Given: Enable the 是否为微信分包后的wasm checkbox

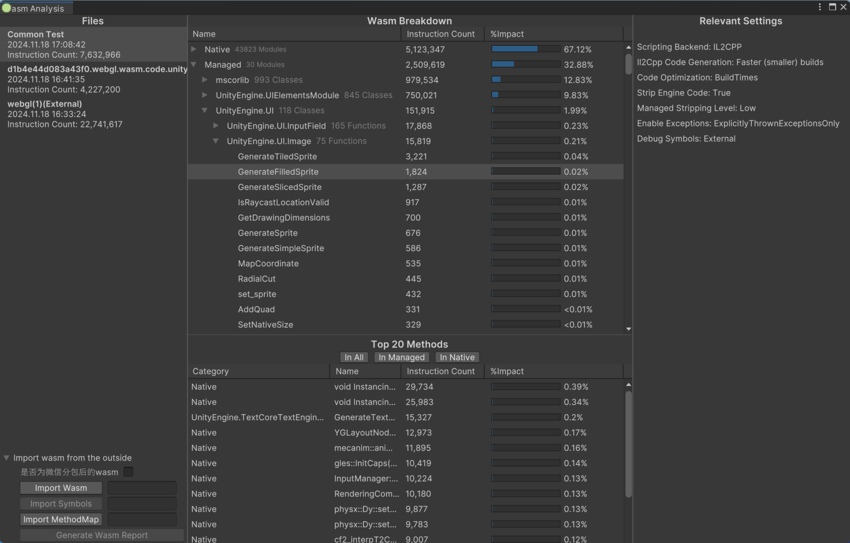Looking at the screenshot, I should pyautogui.click(x=128, y=472).
